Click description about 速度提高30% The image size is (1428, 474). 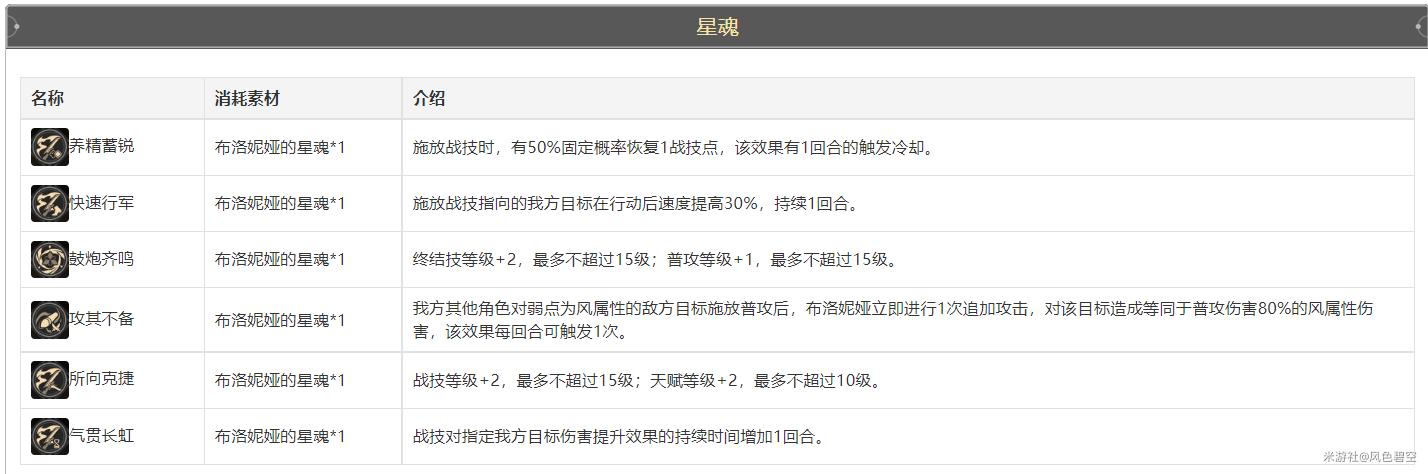pos(637,204)
